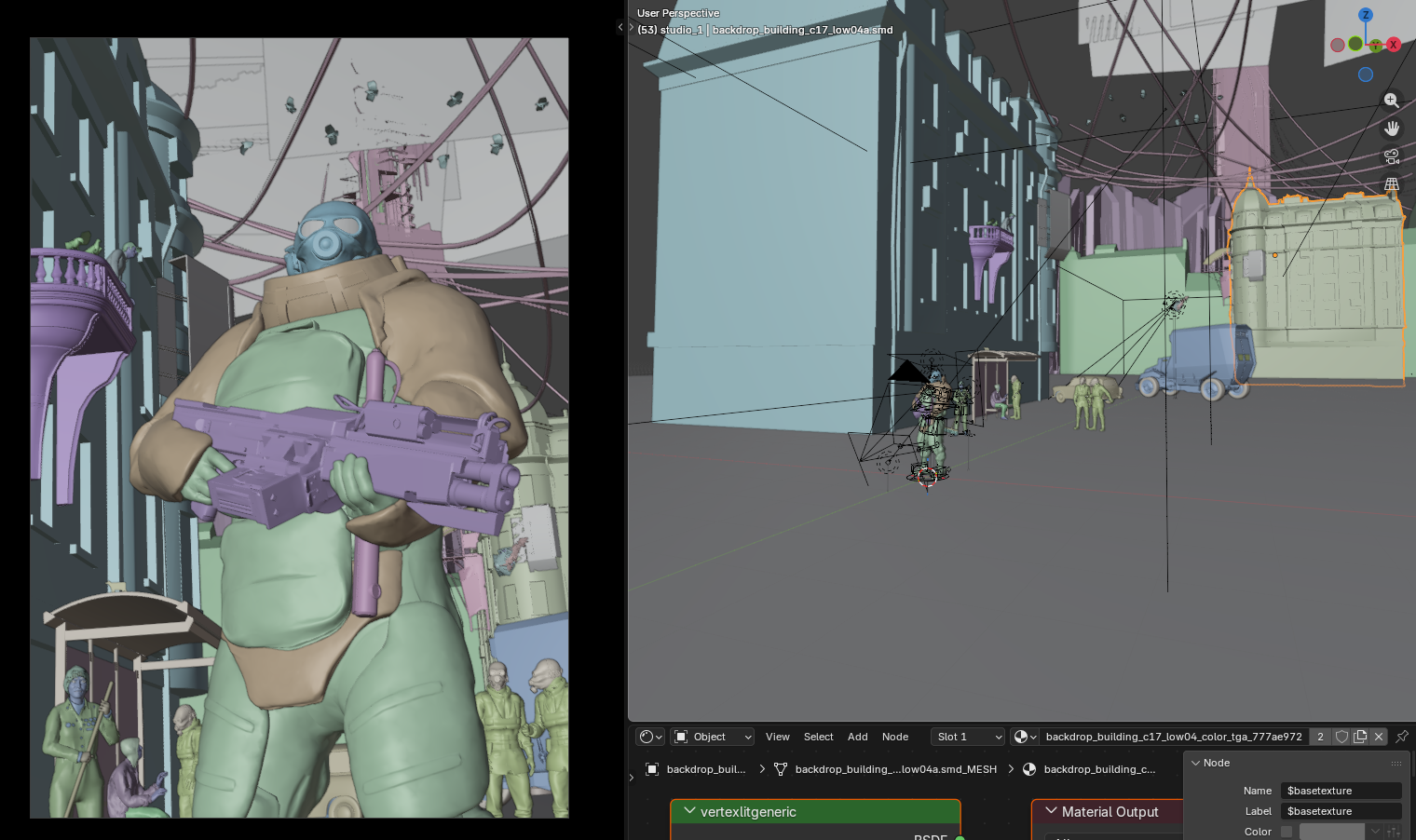The width and height of the screenshot is (1416, 840).
Task: Click the duplicate material icon
Action: (x=1360, y=737)
